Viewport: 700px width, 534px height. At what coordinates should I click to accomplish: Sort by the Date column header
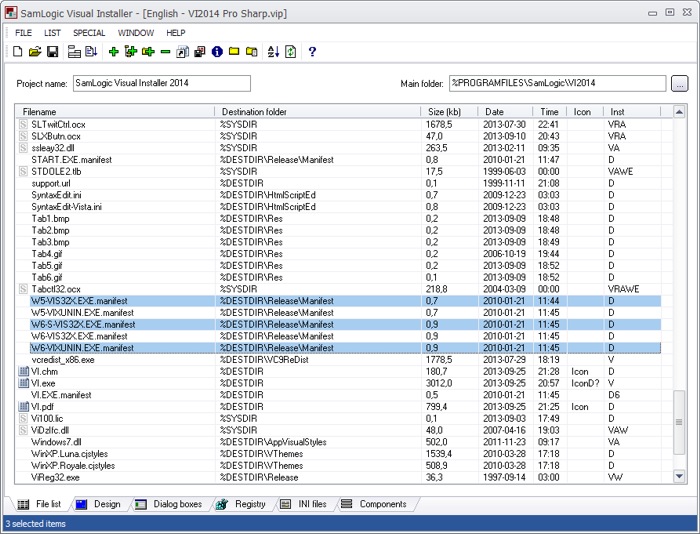[x=505, y=112]
